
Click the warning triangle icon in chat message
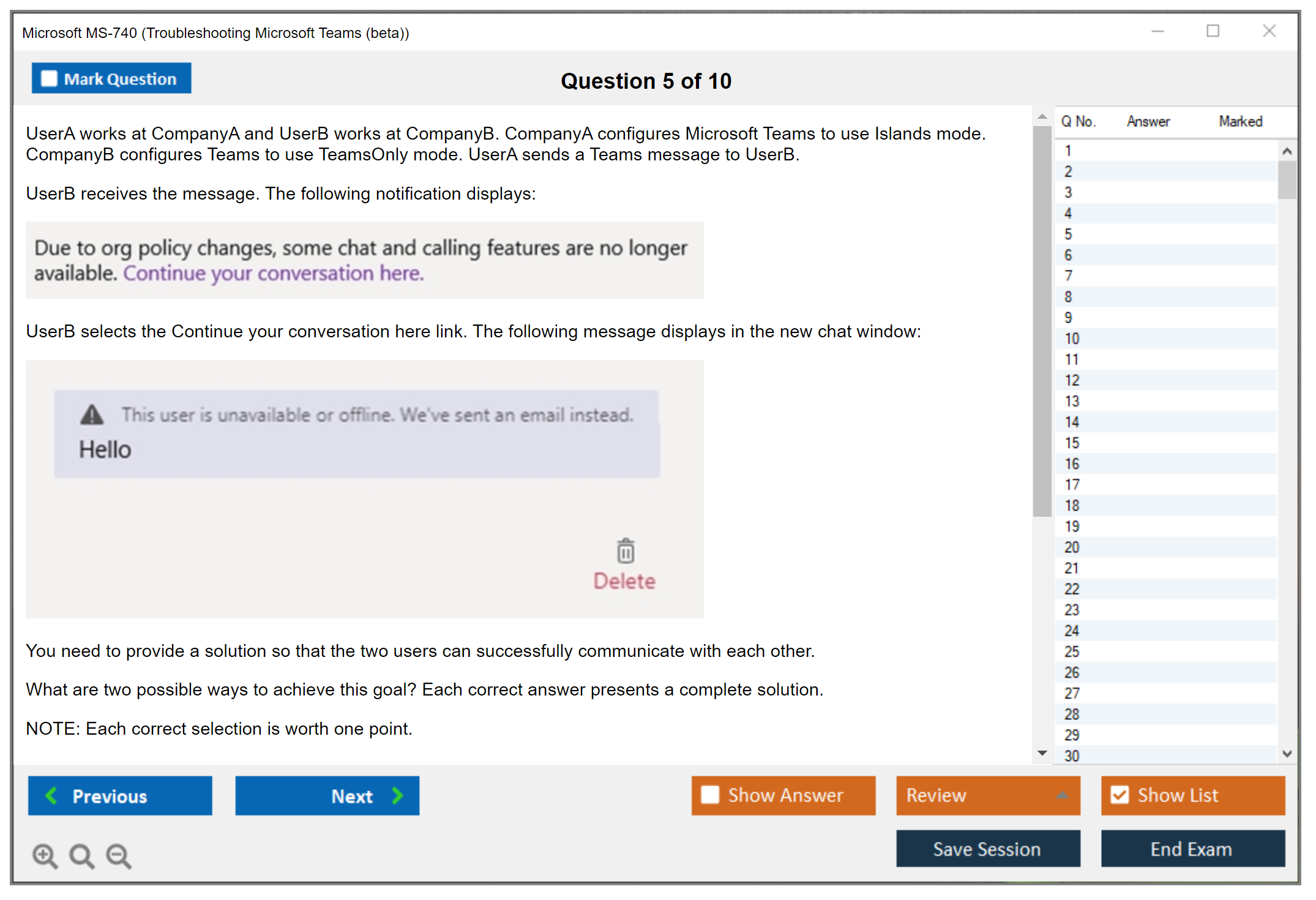click(x=92, y=415)
